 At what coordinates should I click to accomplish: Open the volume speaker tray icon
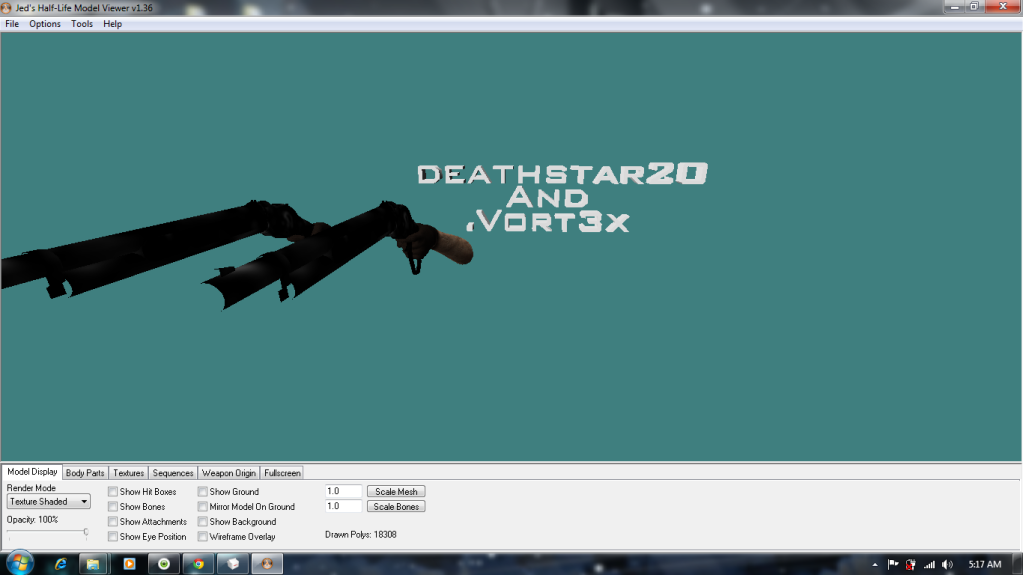pyautogui.click(x=947, y=565)
